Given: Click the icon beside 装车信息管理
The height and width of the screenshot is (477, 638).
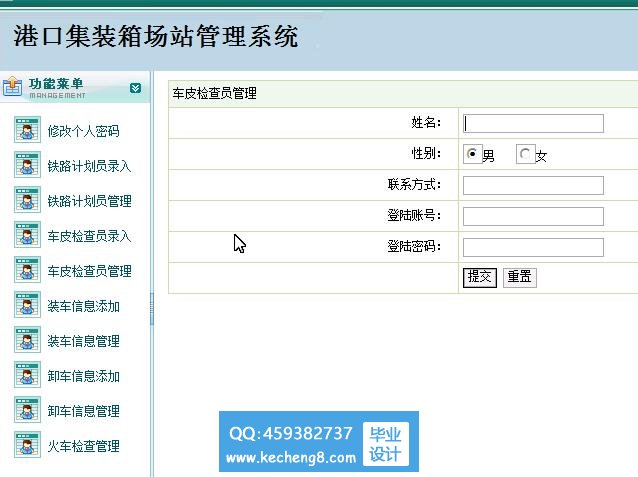Looking at the screenshot, I should tap(27, 340).
